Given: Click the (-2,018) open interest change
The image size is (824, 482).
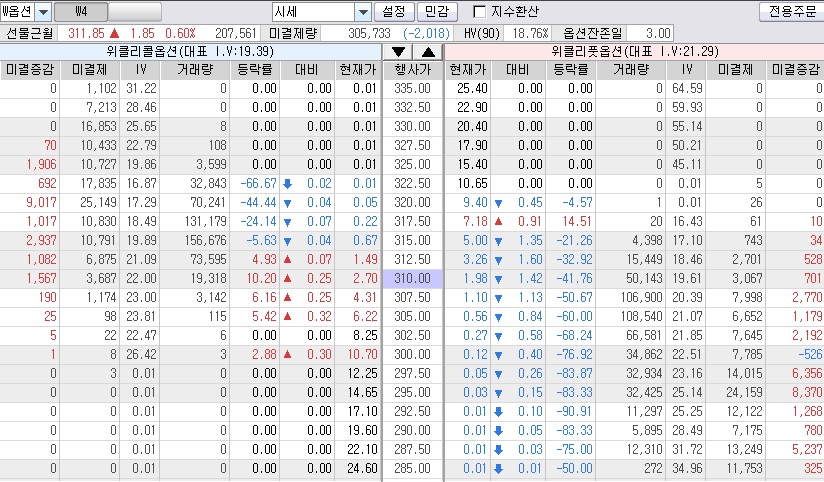Looking at the screenshot, I should [x=427, y=33].
